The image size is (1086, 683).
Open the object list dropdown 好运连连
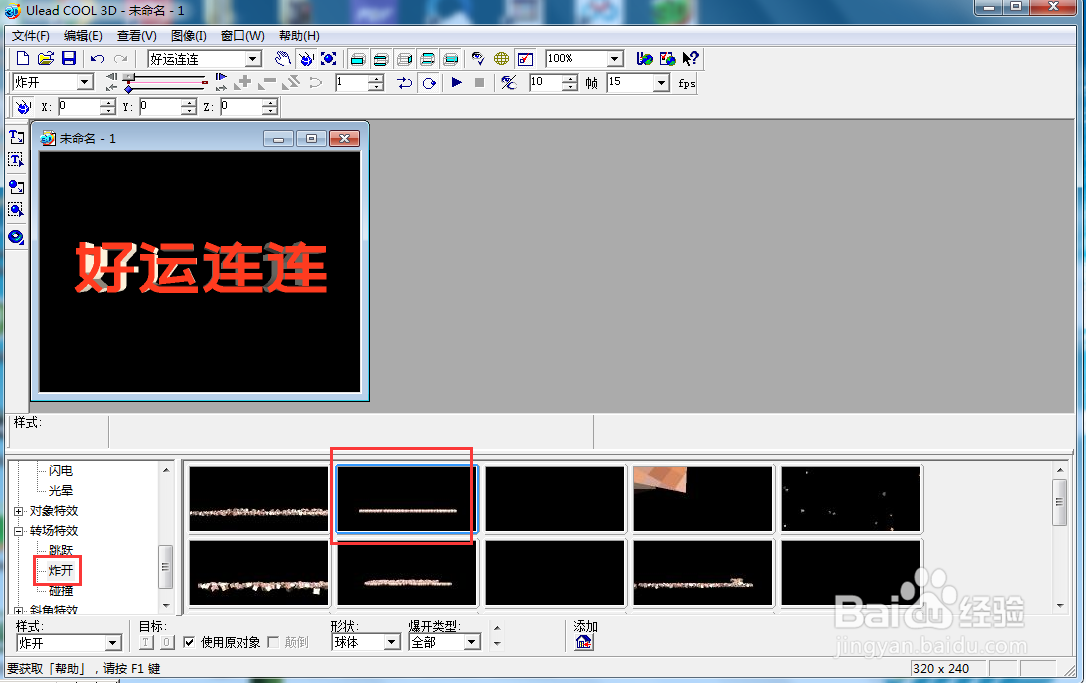click(253, 59)
